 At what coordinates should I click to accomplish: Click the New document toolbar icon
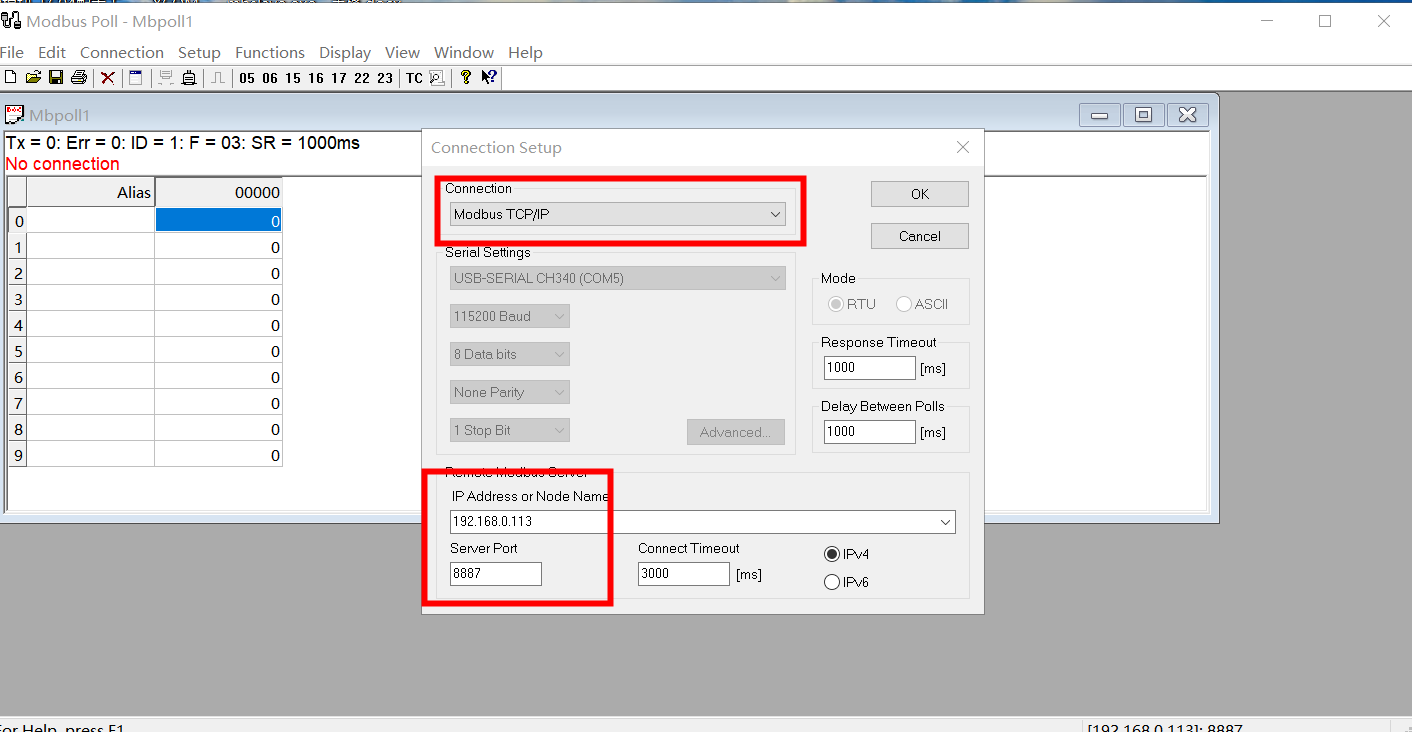tap(10, 78)
